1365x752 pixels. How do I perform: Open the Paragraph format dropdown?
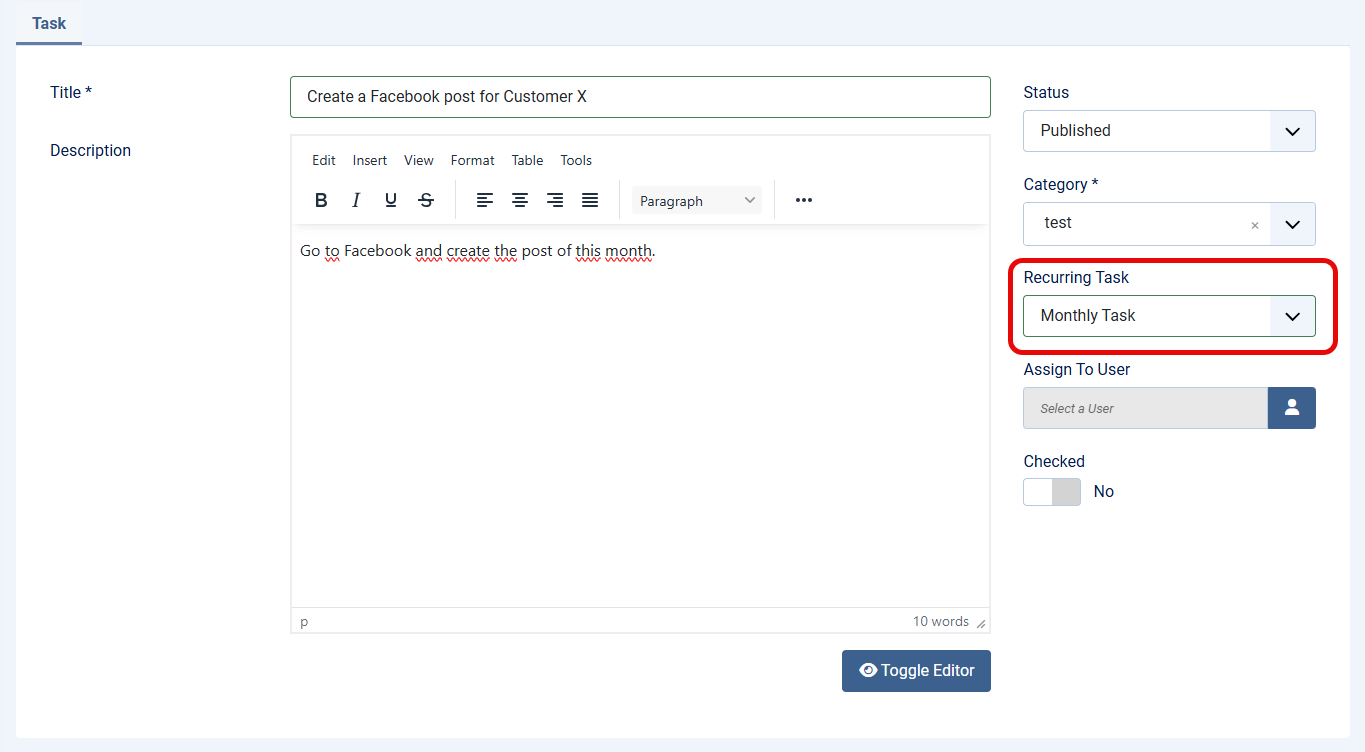click(x=696, y=201)
